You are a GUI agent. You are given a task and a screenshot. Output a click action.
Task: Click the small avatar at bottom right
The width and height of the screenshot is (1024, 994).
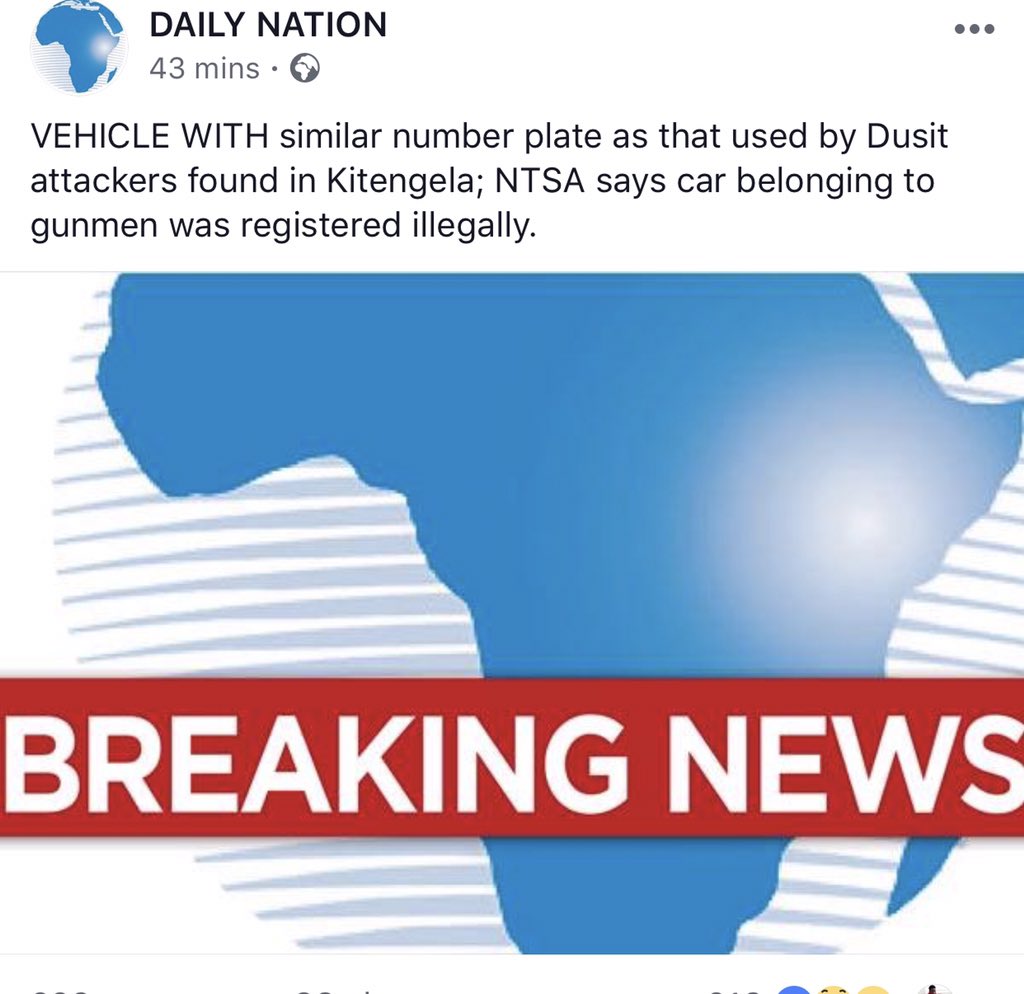(x=935, y=989)
